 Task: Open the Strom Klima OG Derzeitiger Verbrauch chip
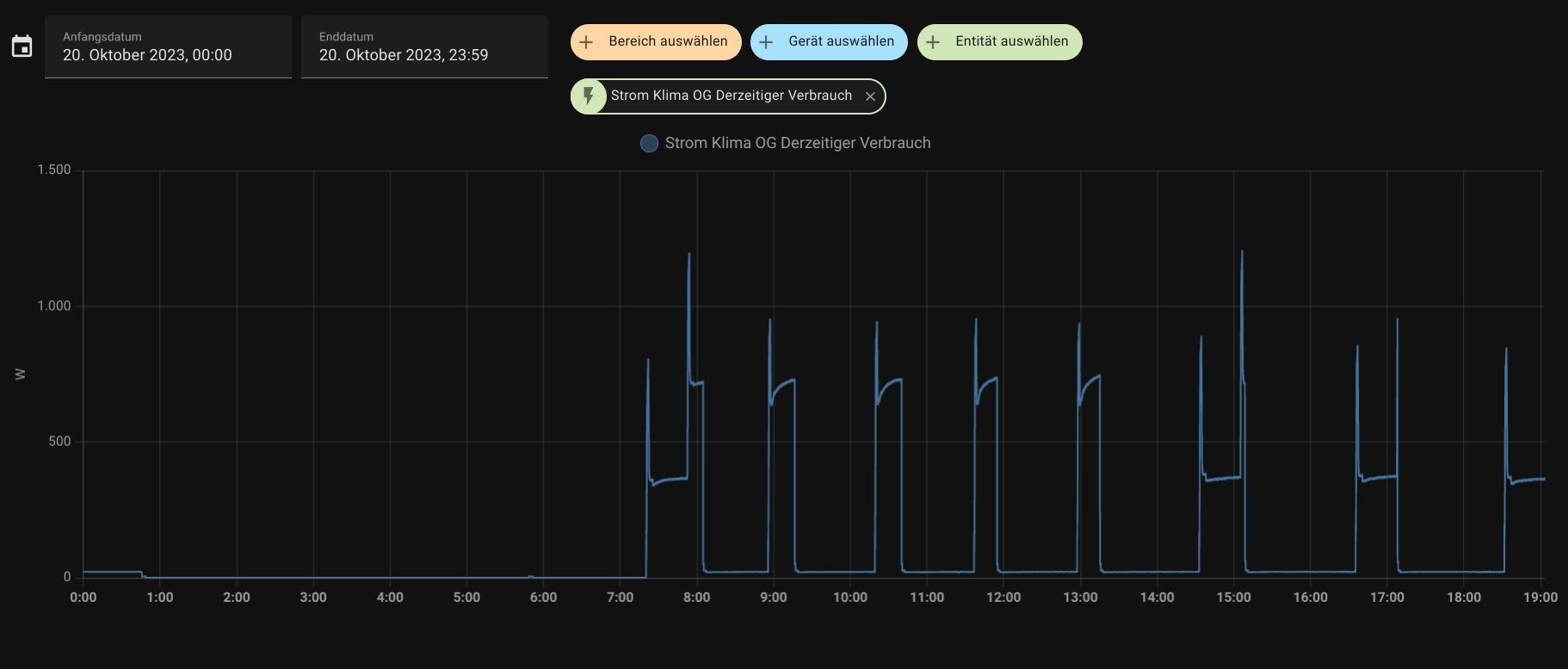pyautogui.click(x=728, y=96)
